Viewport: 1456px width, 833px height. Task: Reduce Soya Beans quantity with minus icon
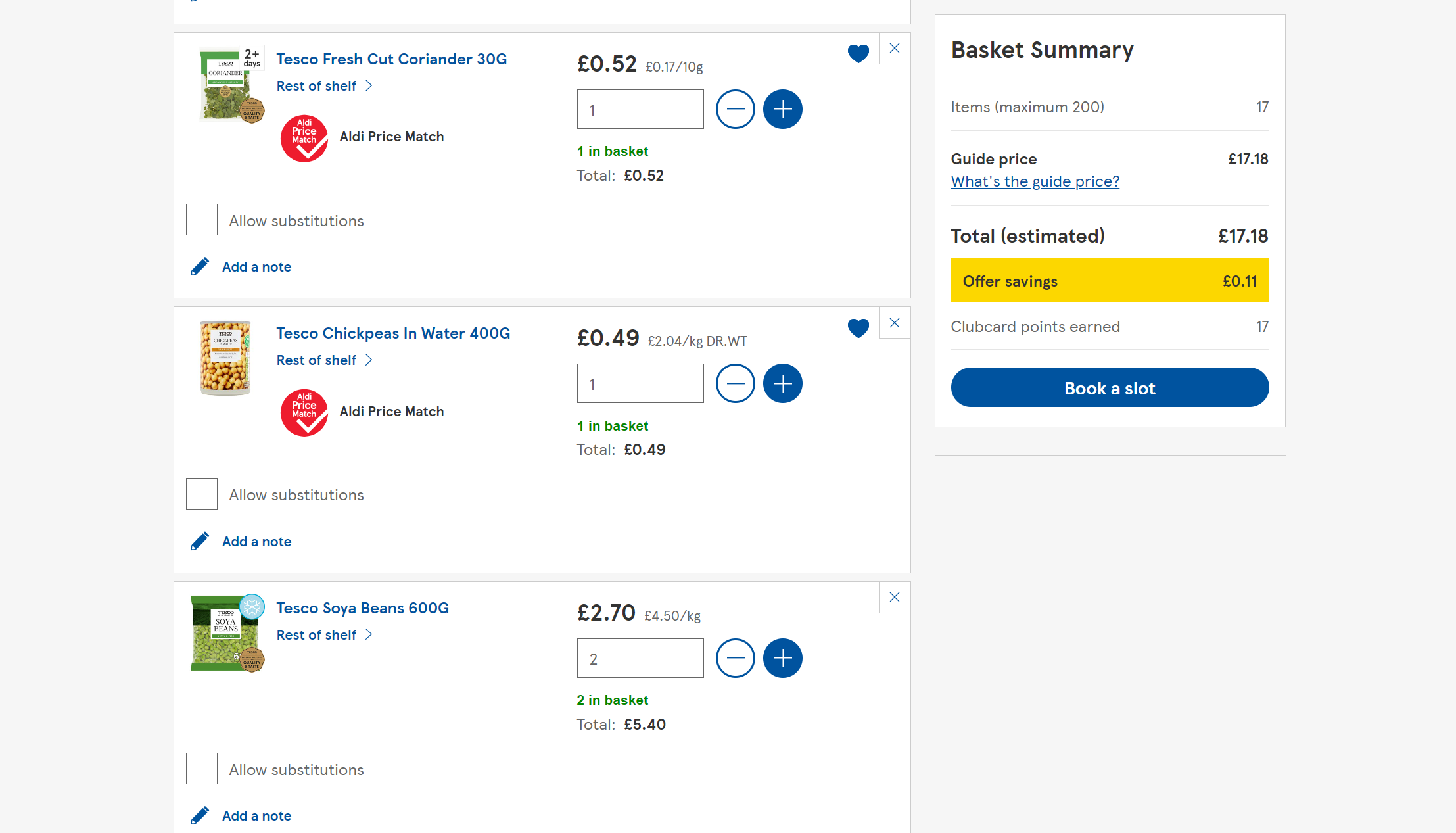coord(735,658)
